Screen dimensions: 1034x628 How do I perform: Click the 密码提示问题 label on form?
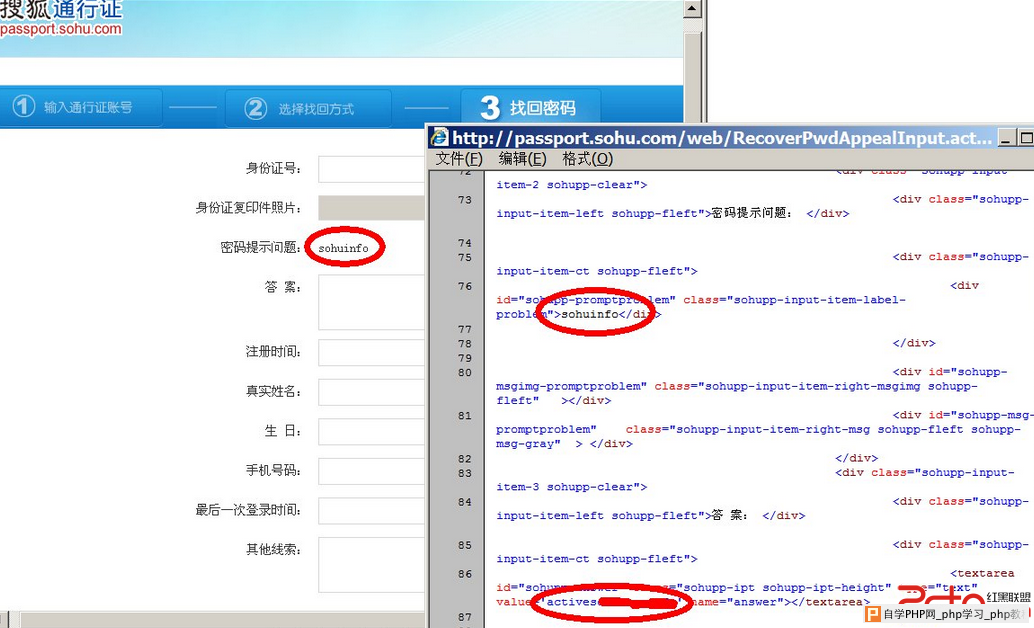[261, 247]
